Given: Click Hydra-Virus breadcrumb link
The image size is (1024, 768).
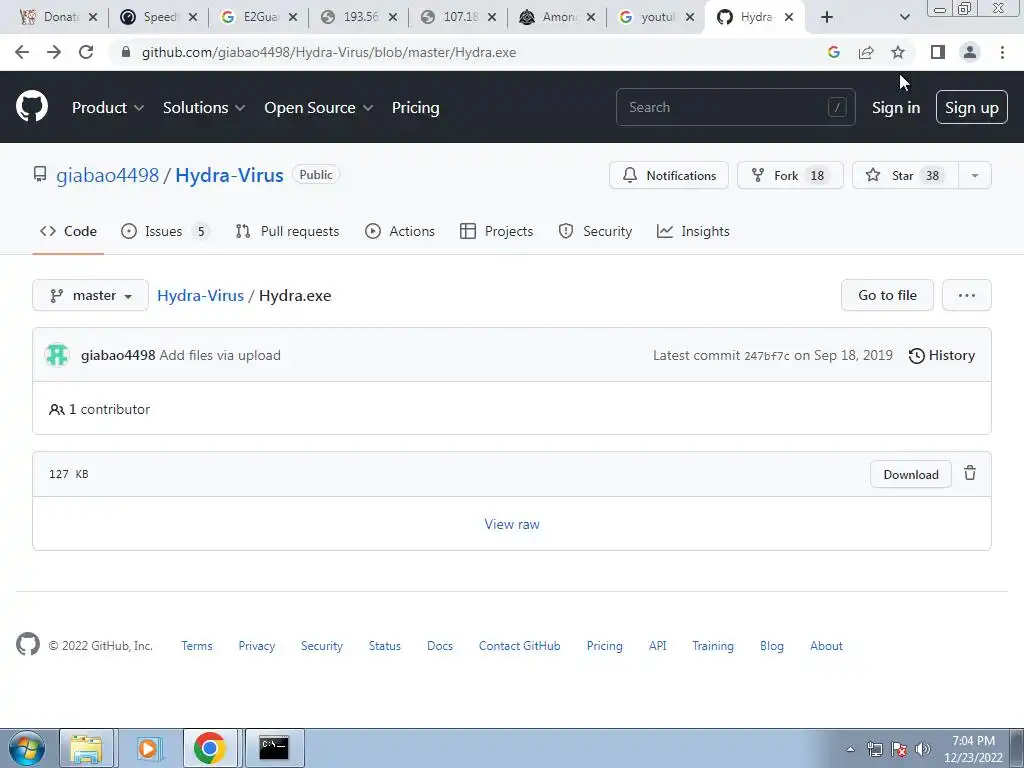Looking at the screenshot, I should (x=200, y=295).
